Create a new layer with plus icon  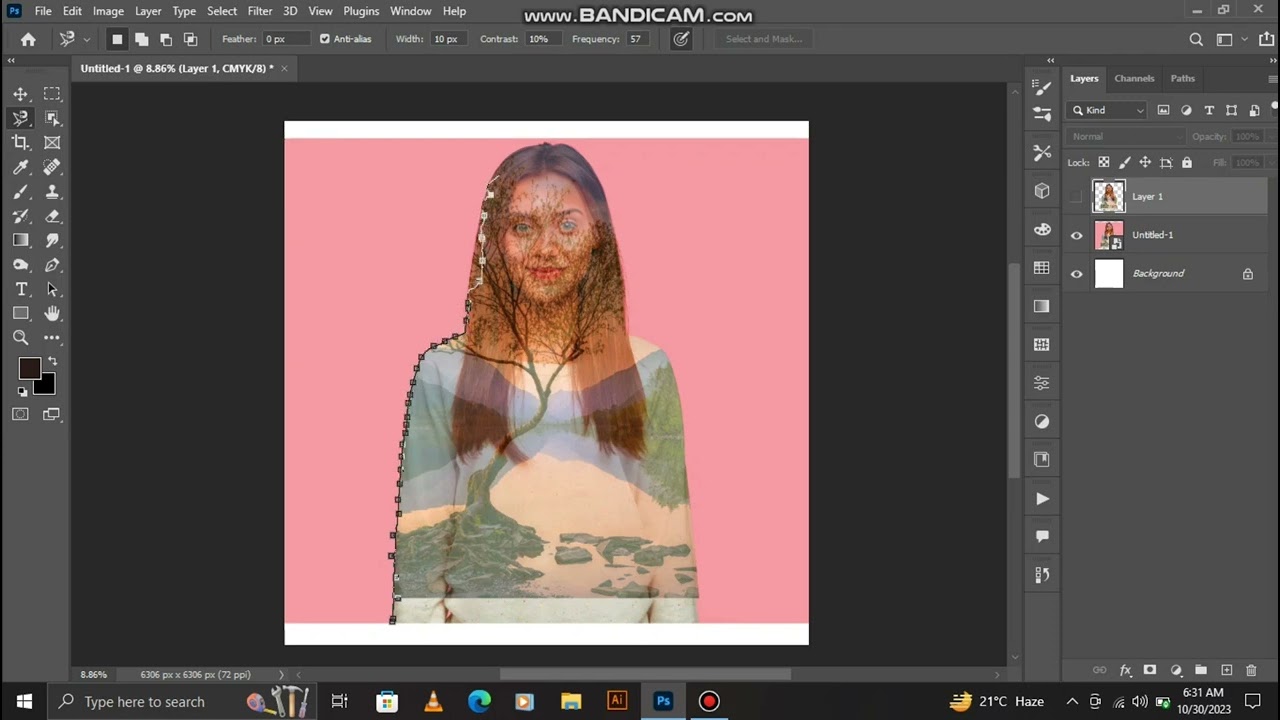click(1226, 670)
